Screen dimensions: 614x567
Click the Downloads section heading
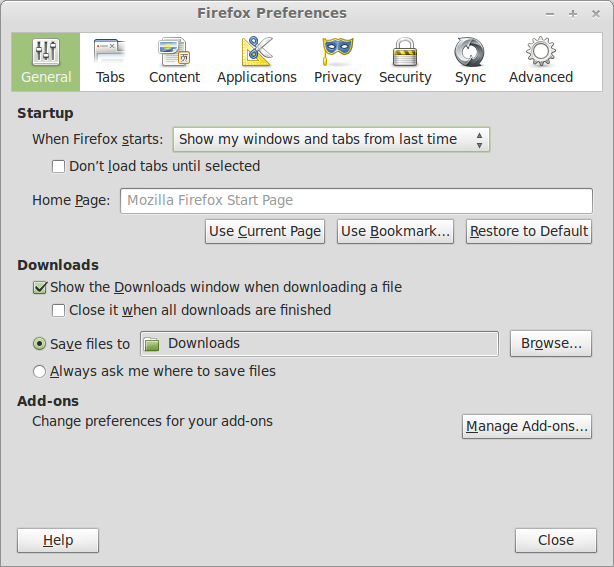pos(58,265)
